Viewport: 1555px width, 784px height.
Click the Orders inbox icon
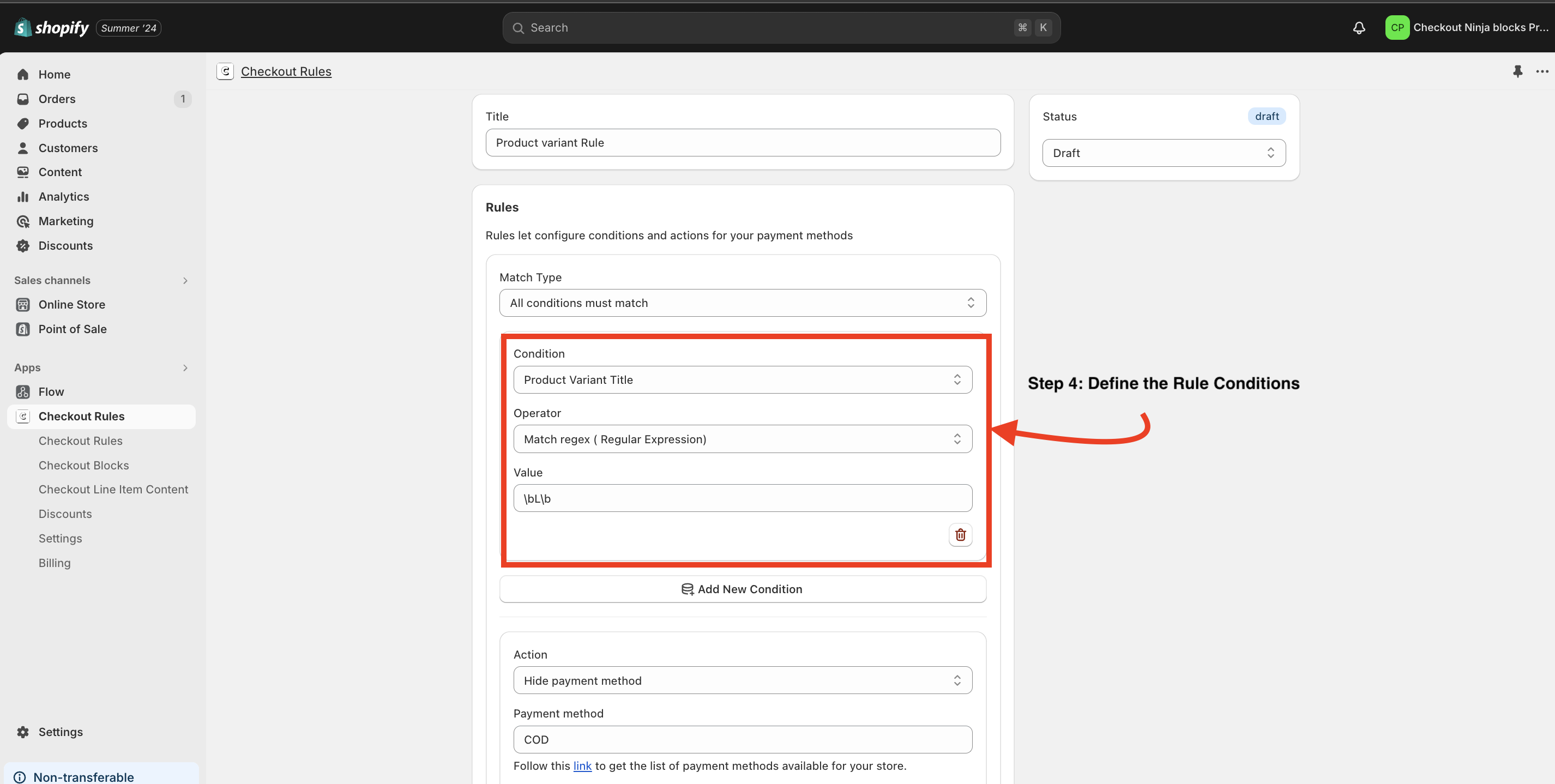click(x=23, y=99)
